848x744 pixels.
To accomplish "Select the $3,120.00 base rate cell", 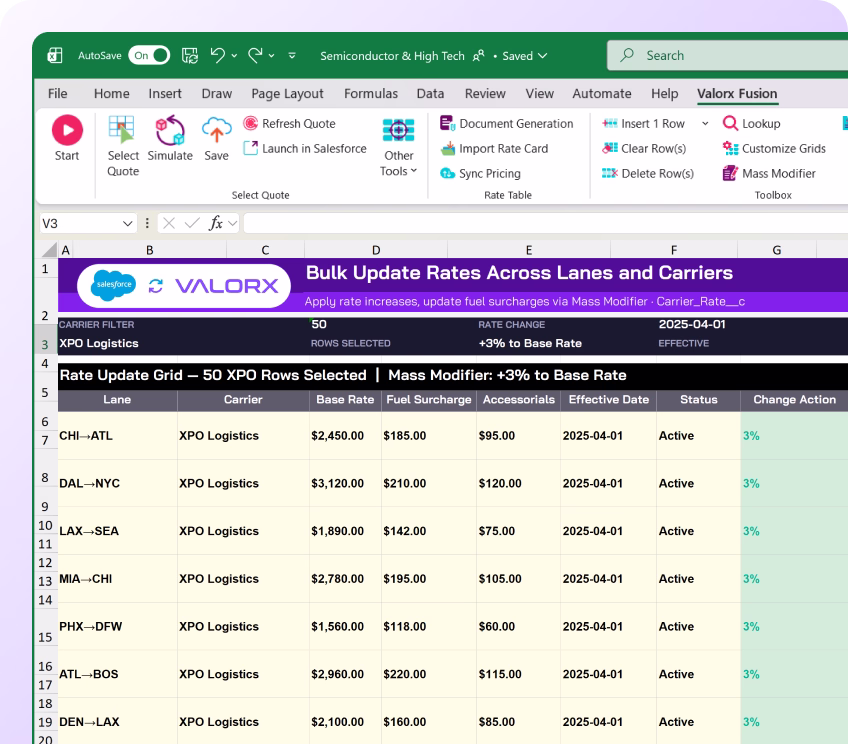I will click(345, 483).
